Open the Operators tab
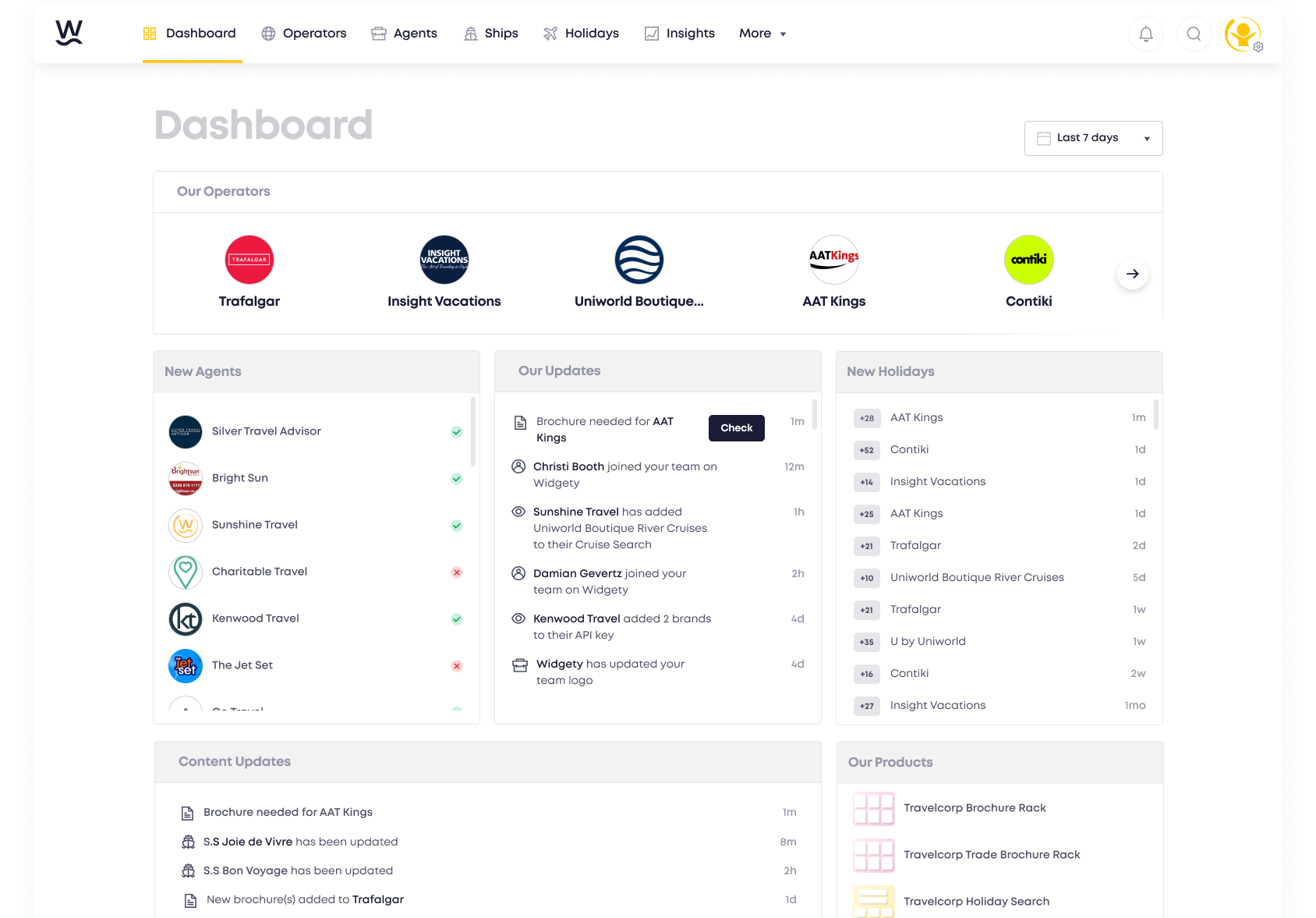 coord(304,34)
